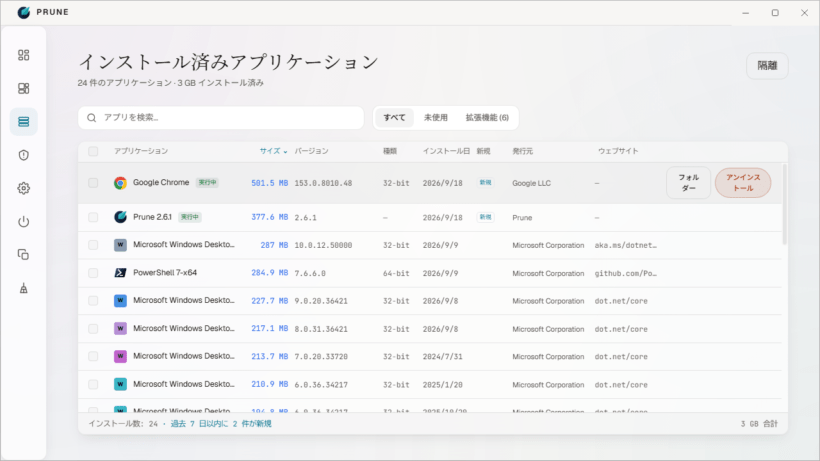
Task: Open the second sidebar widgets icon
Action: click(24, 88)
